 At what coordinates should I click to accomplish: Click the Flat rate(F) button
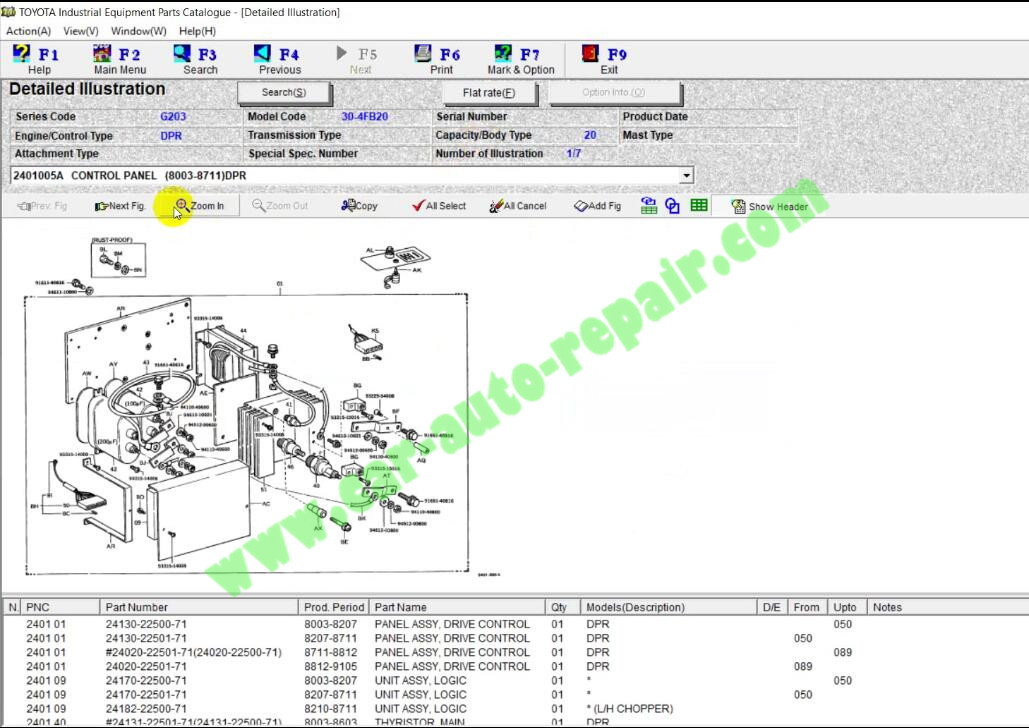[x=489, y=93]
